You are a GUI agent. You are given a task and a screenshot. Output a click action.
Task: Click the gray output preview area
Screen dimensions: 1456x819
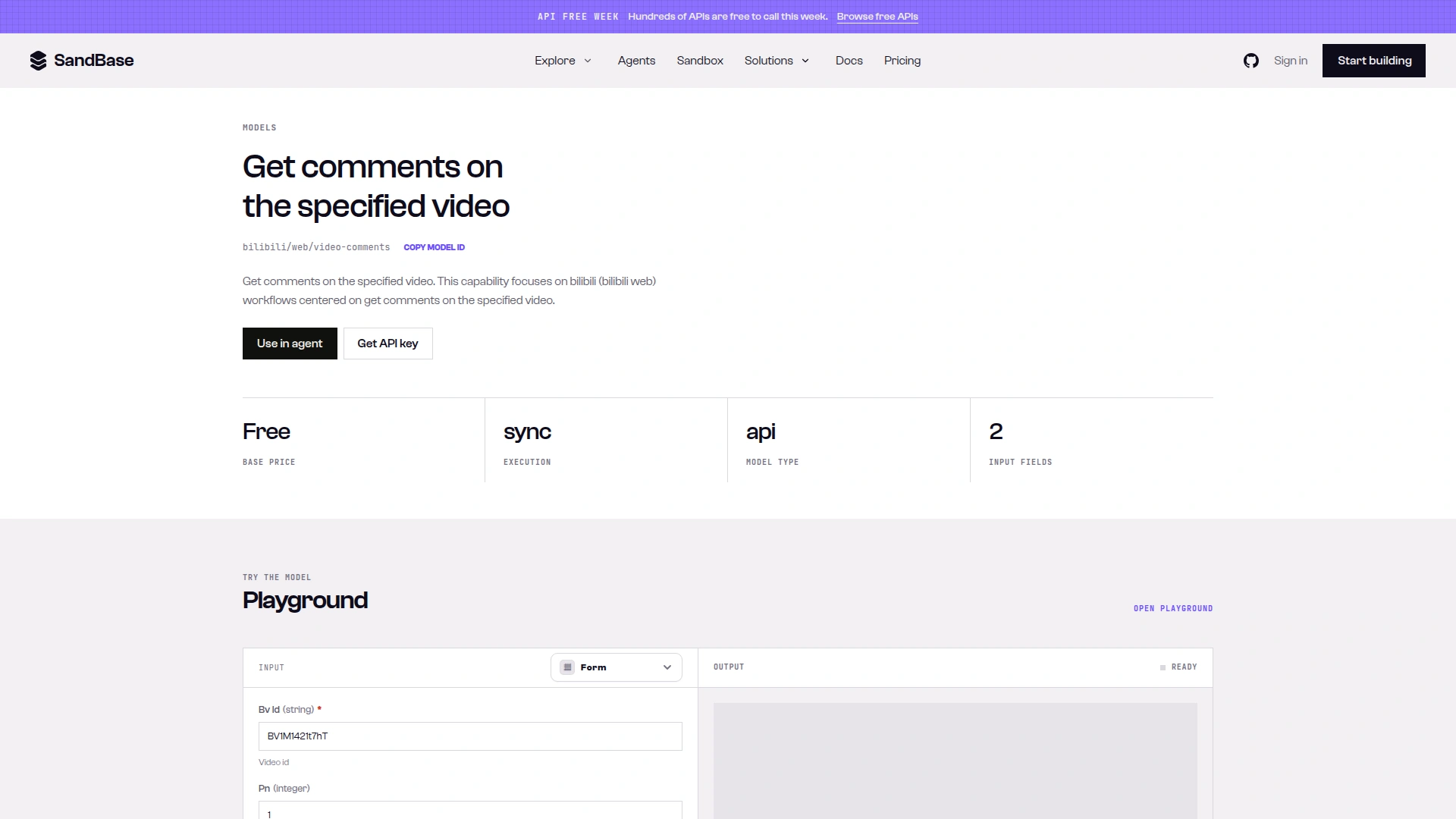pyautogui.click(x=955, y=761)
